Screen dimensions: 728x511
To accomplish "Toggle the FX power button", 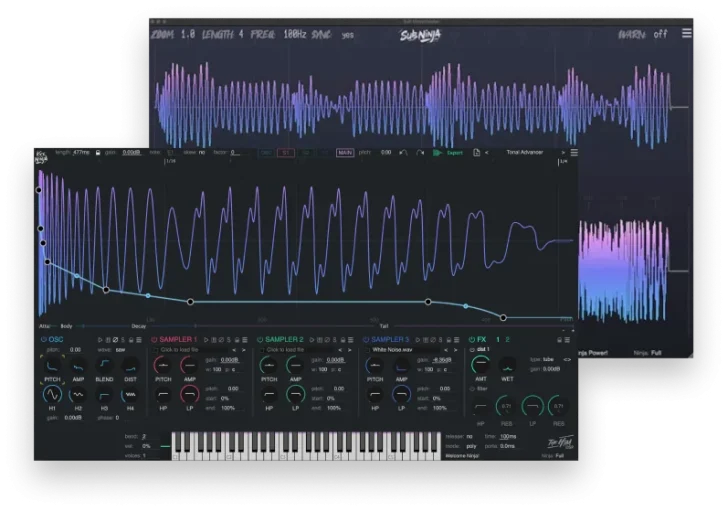I will pyautogui.click(x=470, y=340).
